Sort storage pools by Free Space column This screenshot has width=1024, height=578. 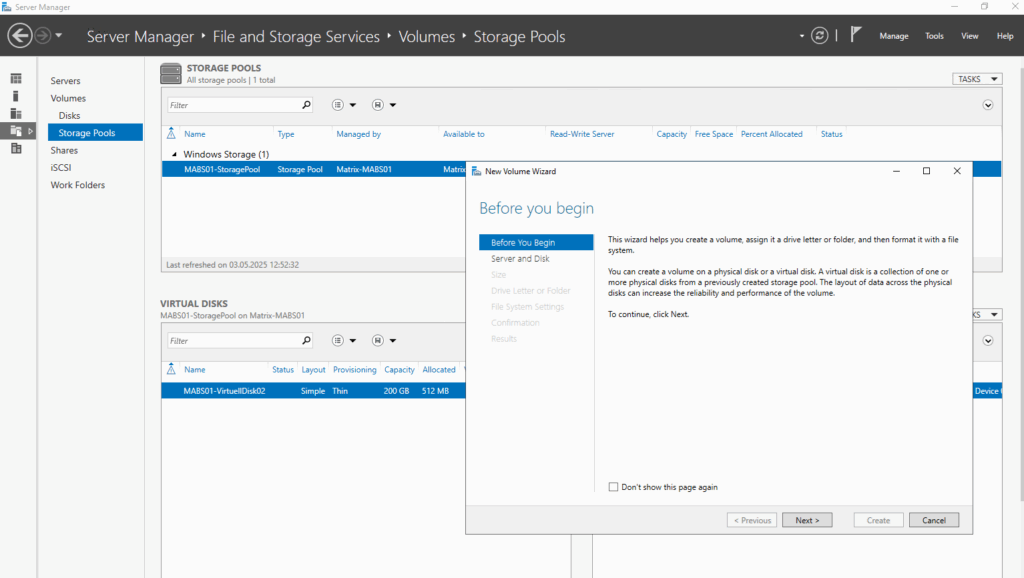(x=714, y=134)
